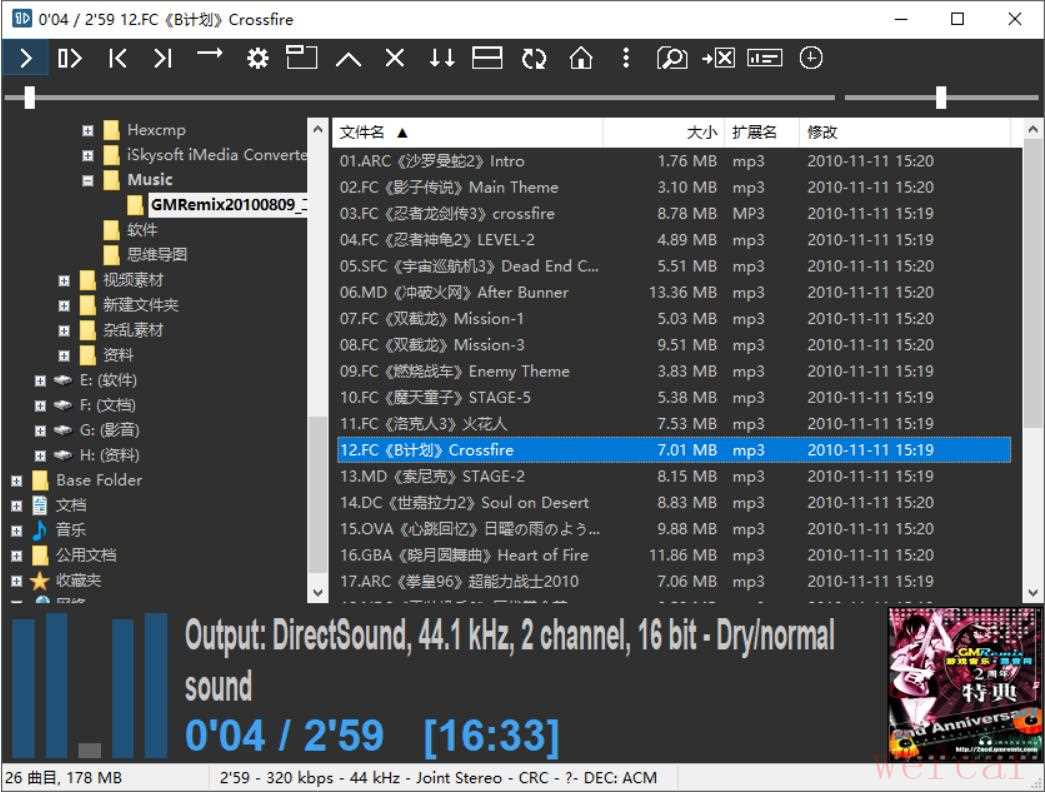The image size is (1045, 792).
Task: Click the circular arrows repeat icon
Action: [534, 59]
